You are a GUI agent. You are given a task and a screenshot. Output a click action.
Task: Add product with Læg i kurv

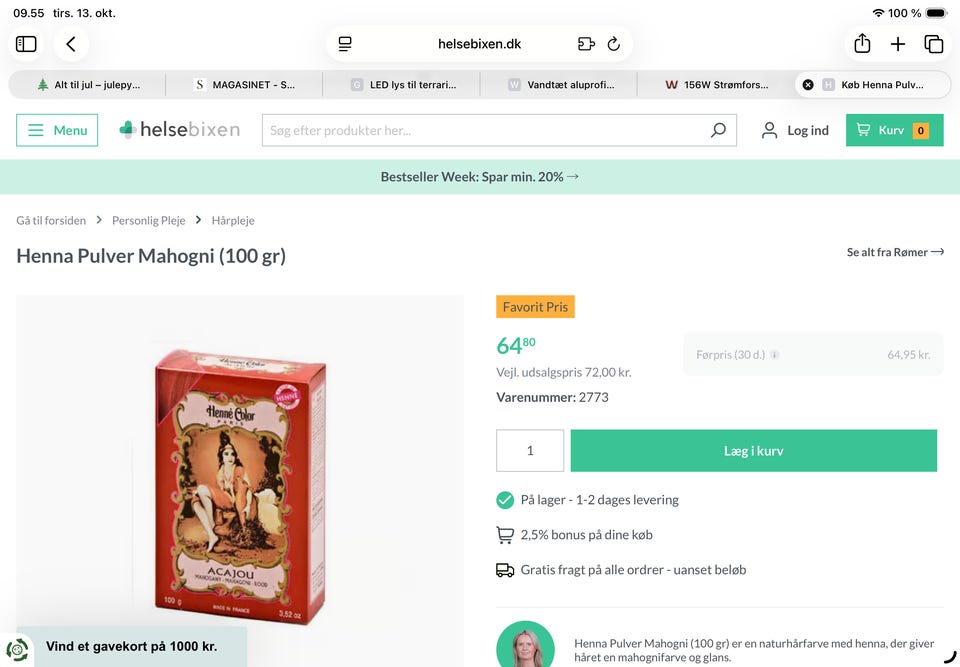click(754, 451)
